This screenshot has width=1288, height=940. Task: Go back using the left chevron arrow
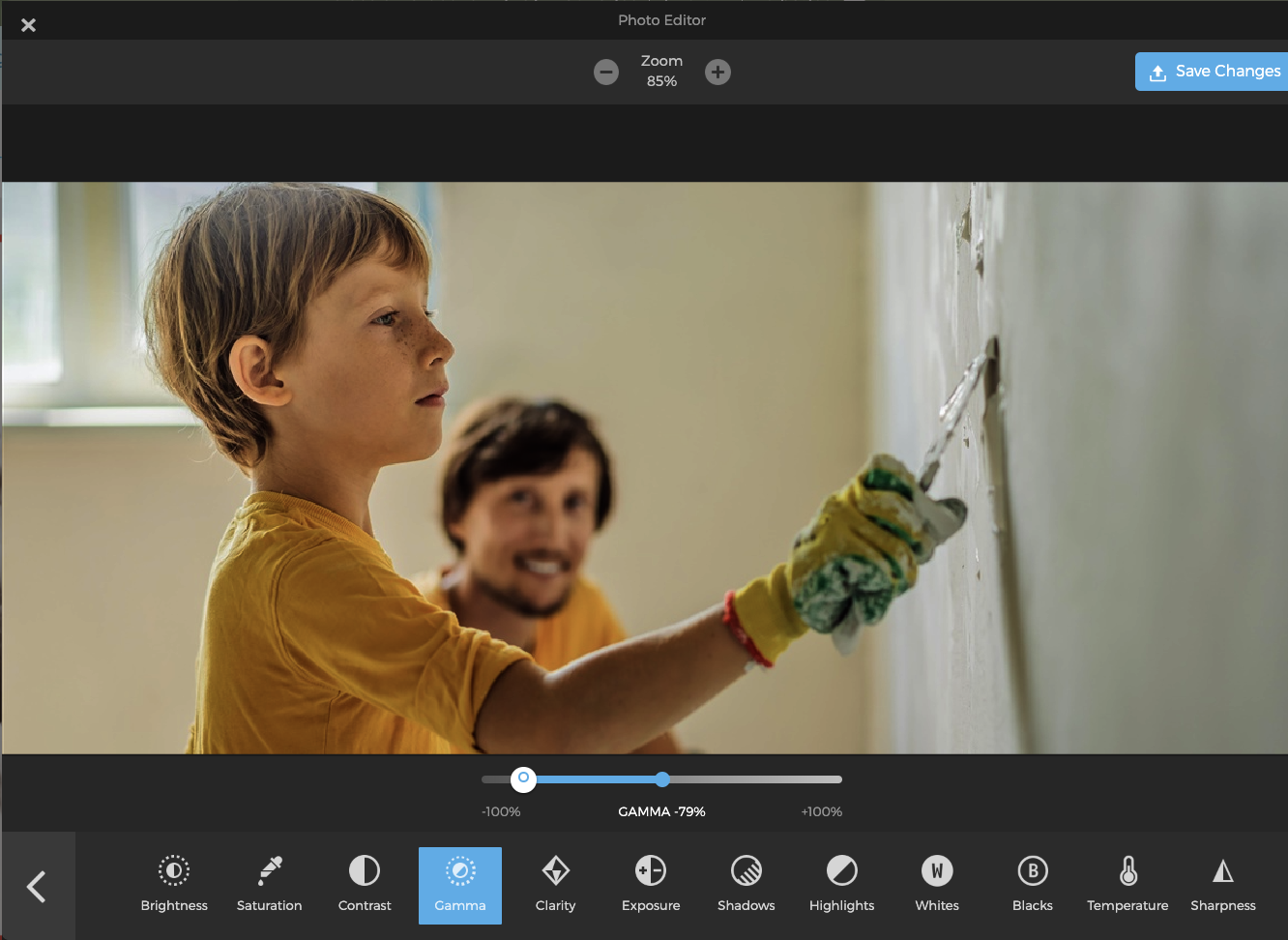(x=38, y=886)
